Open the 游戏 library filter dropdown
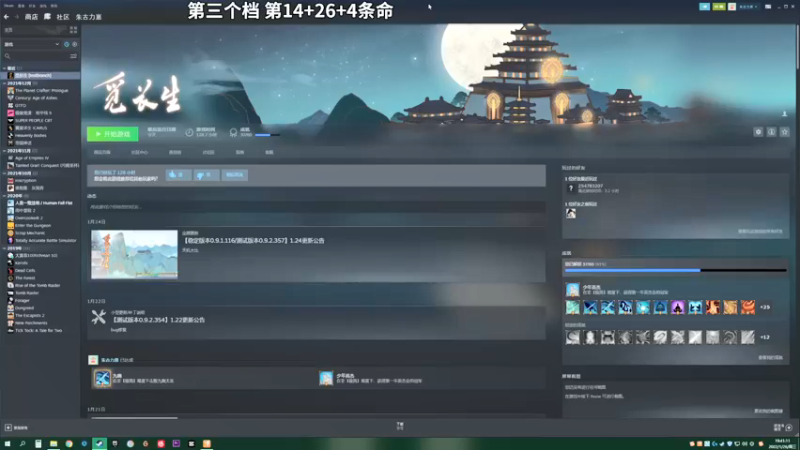 click(32, 44)
